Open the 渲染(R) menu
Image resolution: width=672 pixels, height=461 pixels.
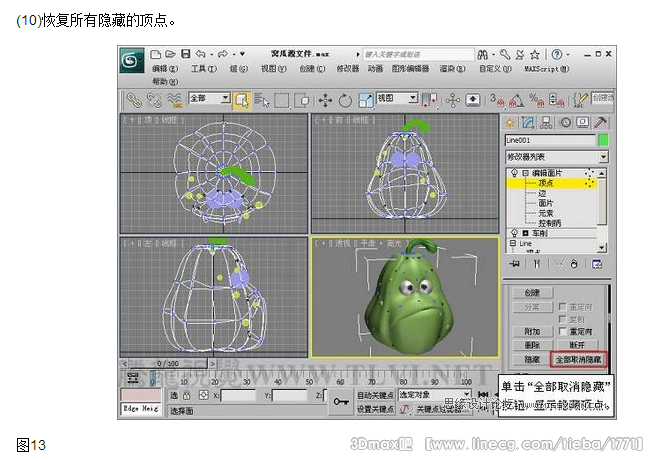tap(453, 69)
